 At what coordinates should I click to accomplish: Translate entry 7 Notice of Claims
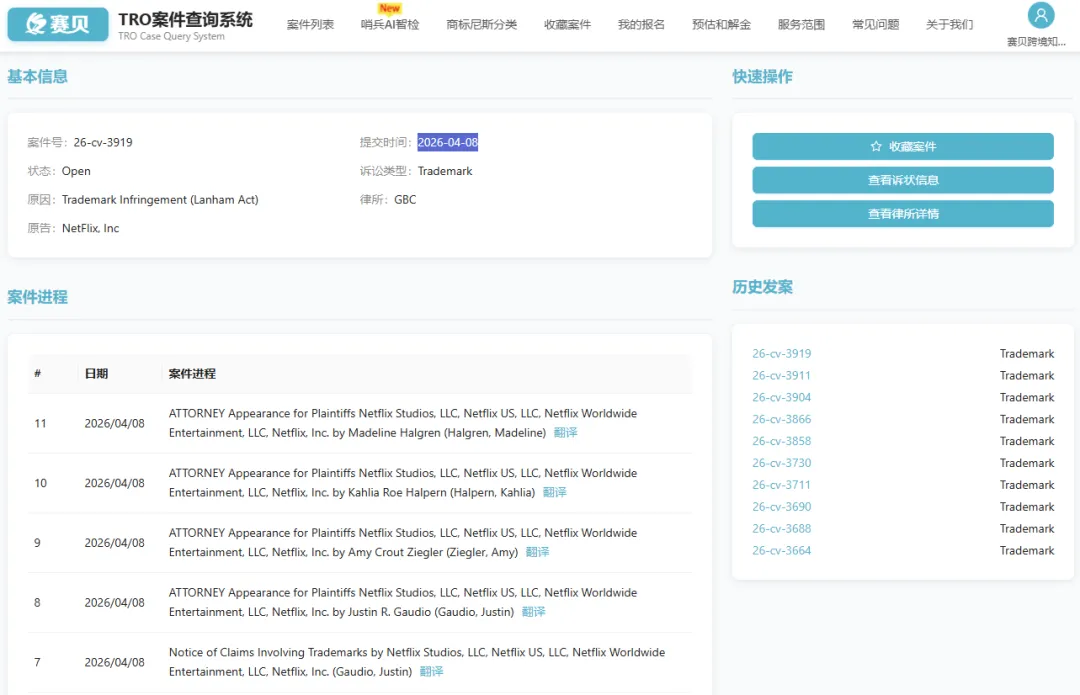click(431, 672)
